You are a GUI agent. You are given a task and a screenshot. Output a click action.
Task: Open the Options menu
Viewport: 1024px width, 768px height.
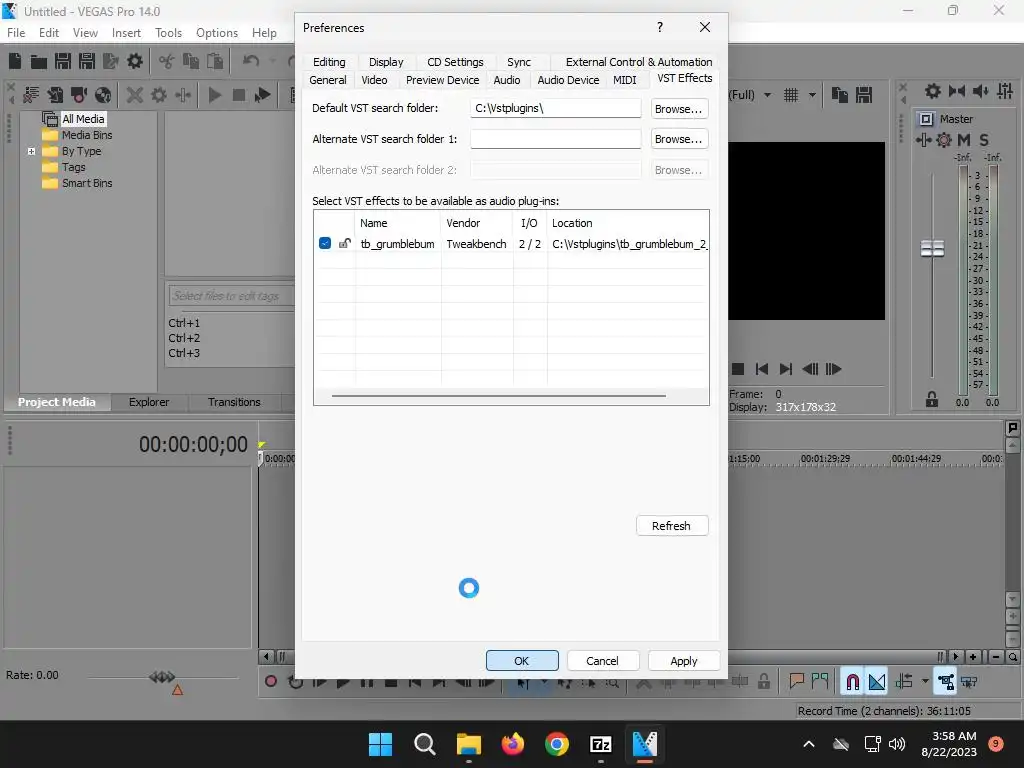217,33
